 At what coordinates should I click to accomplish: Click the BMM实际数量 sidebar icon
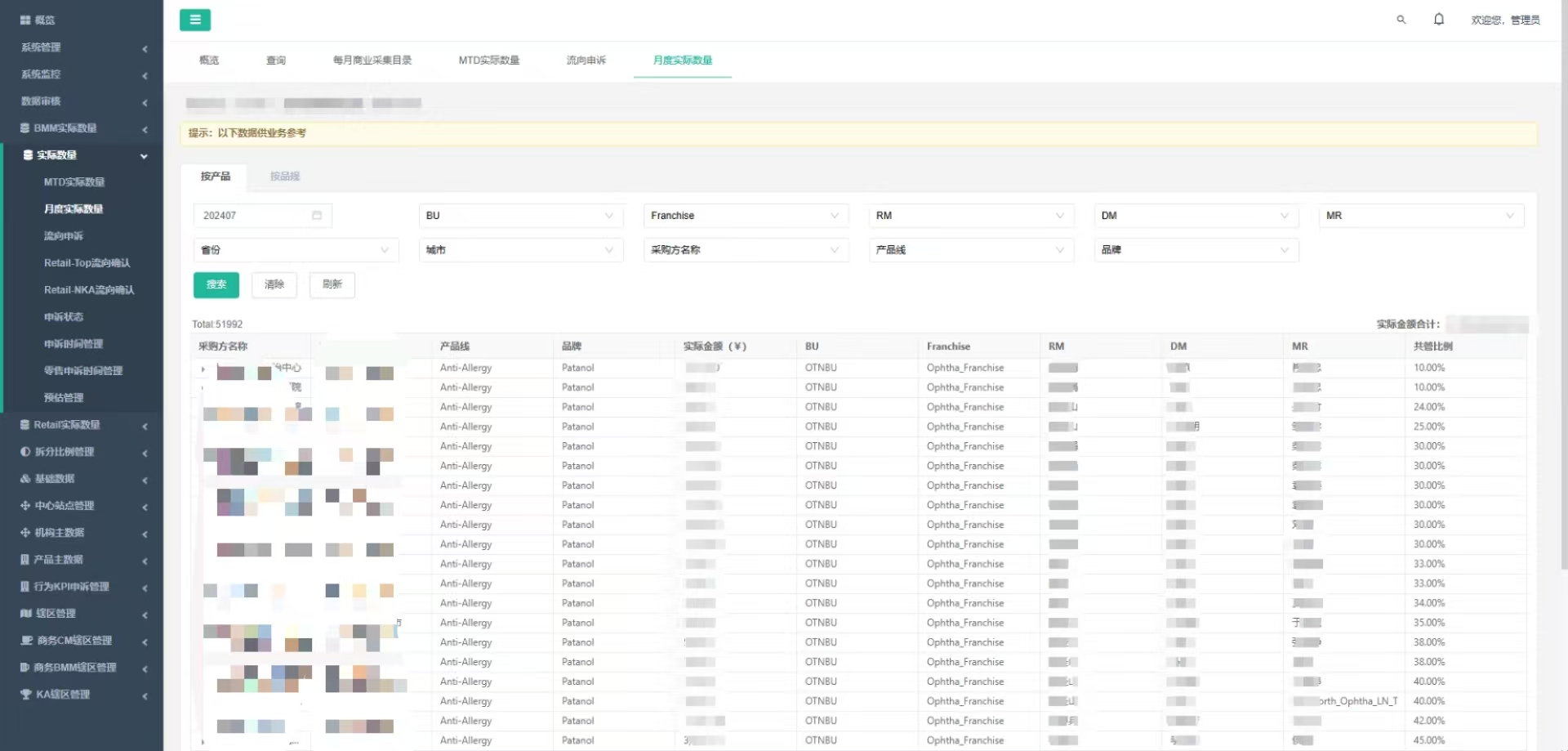24,127
